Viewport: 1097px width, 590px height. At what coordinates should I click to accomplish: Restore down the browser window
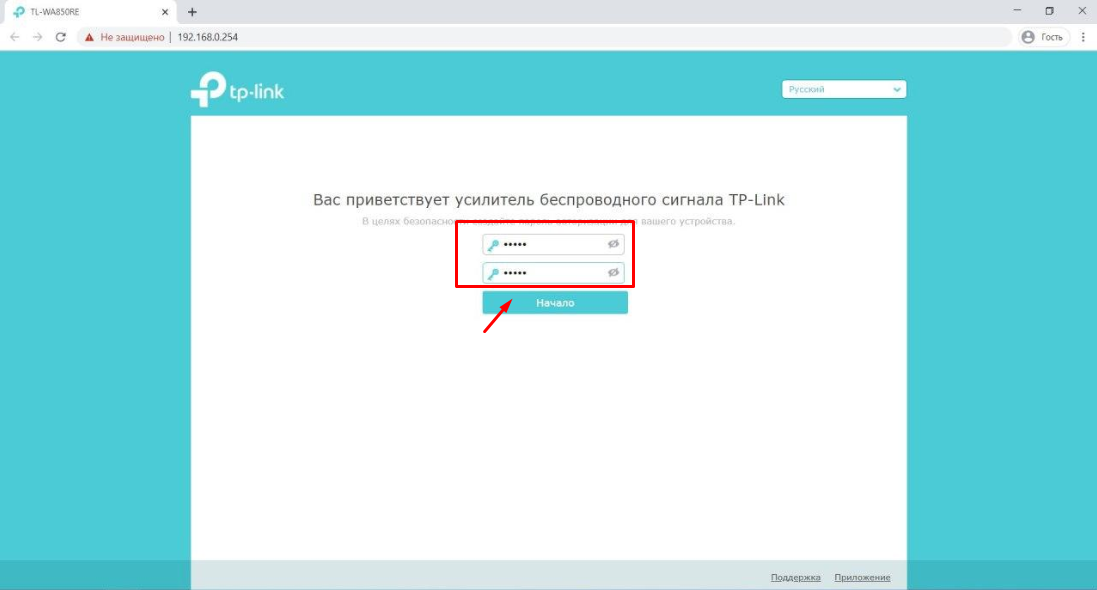point(1049,10)
